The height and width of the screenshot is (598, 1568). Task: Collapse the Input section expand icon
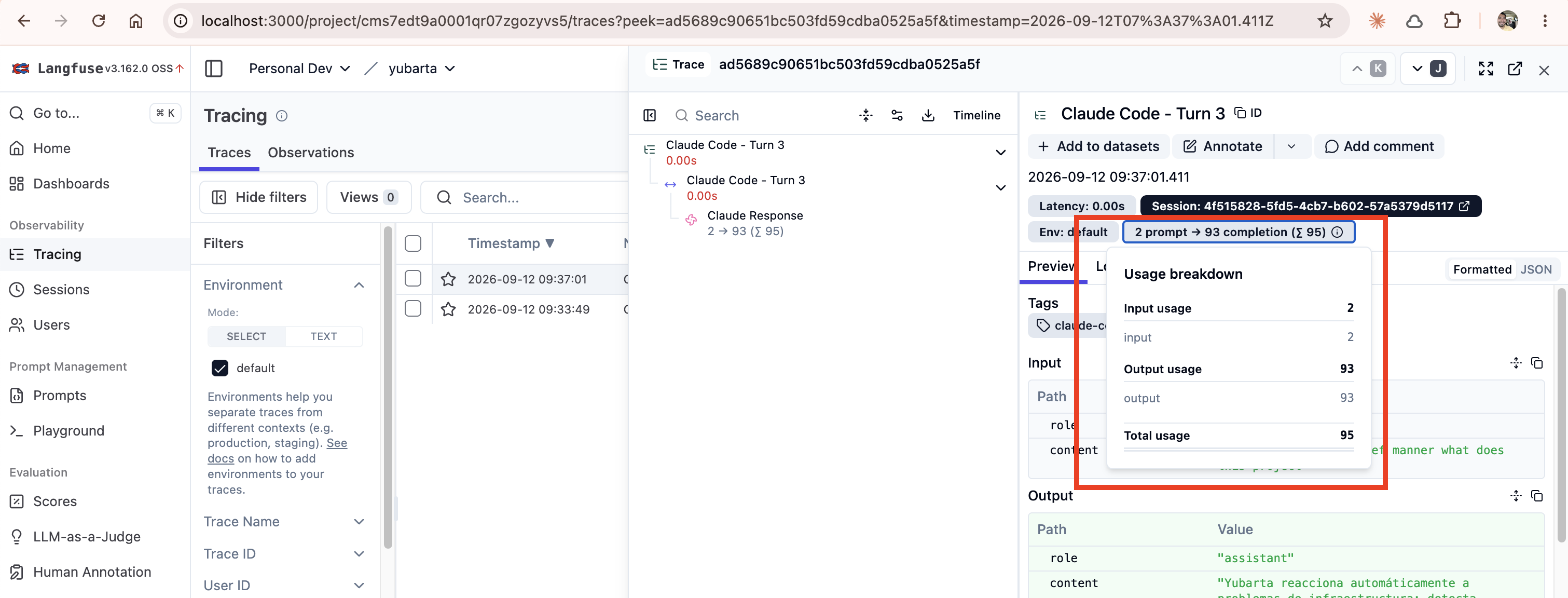click(1516, 363)
